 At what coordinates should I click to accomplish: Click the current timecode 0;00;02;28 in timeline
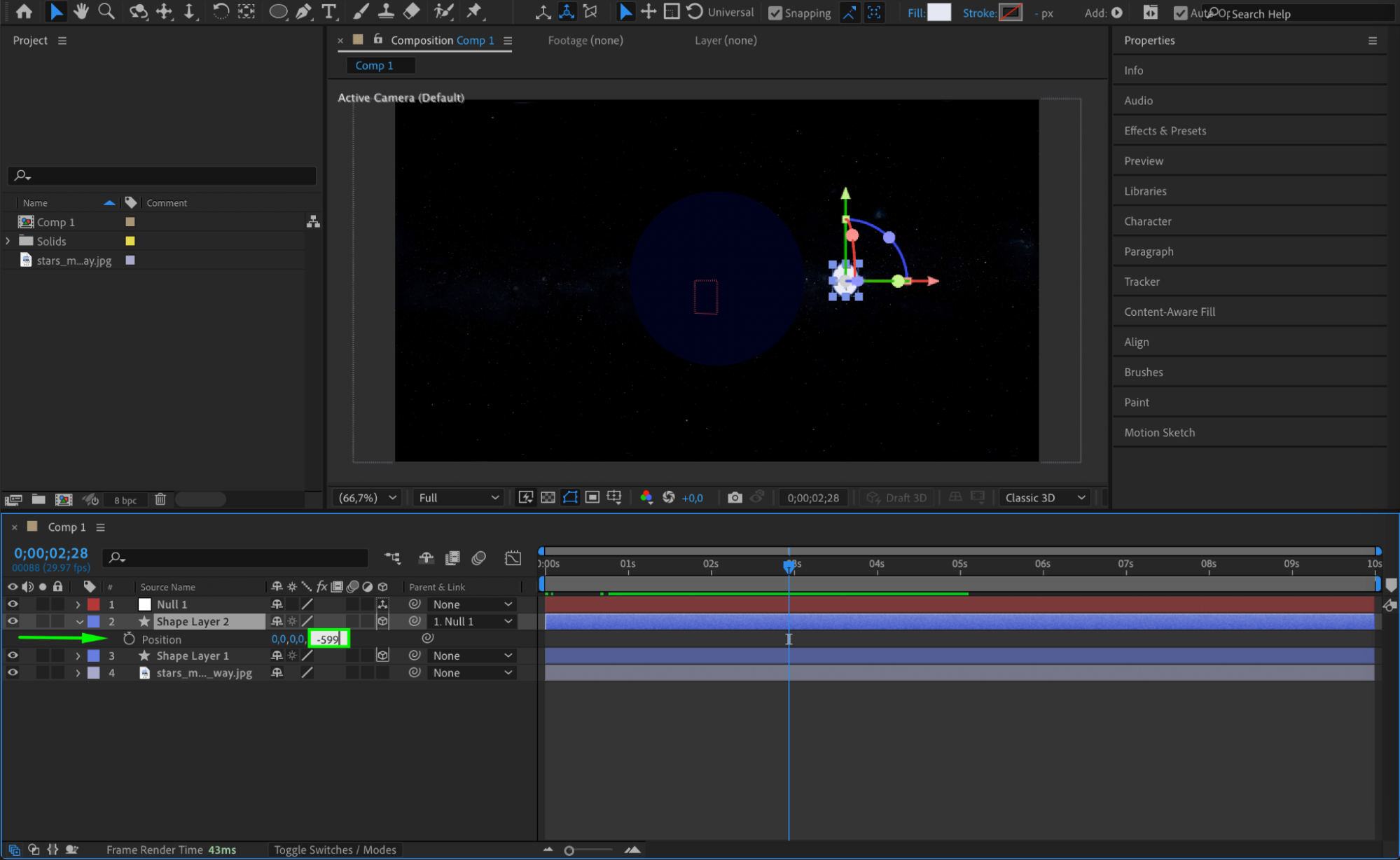point(51,553)
